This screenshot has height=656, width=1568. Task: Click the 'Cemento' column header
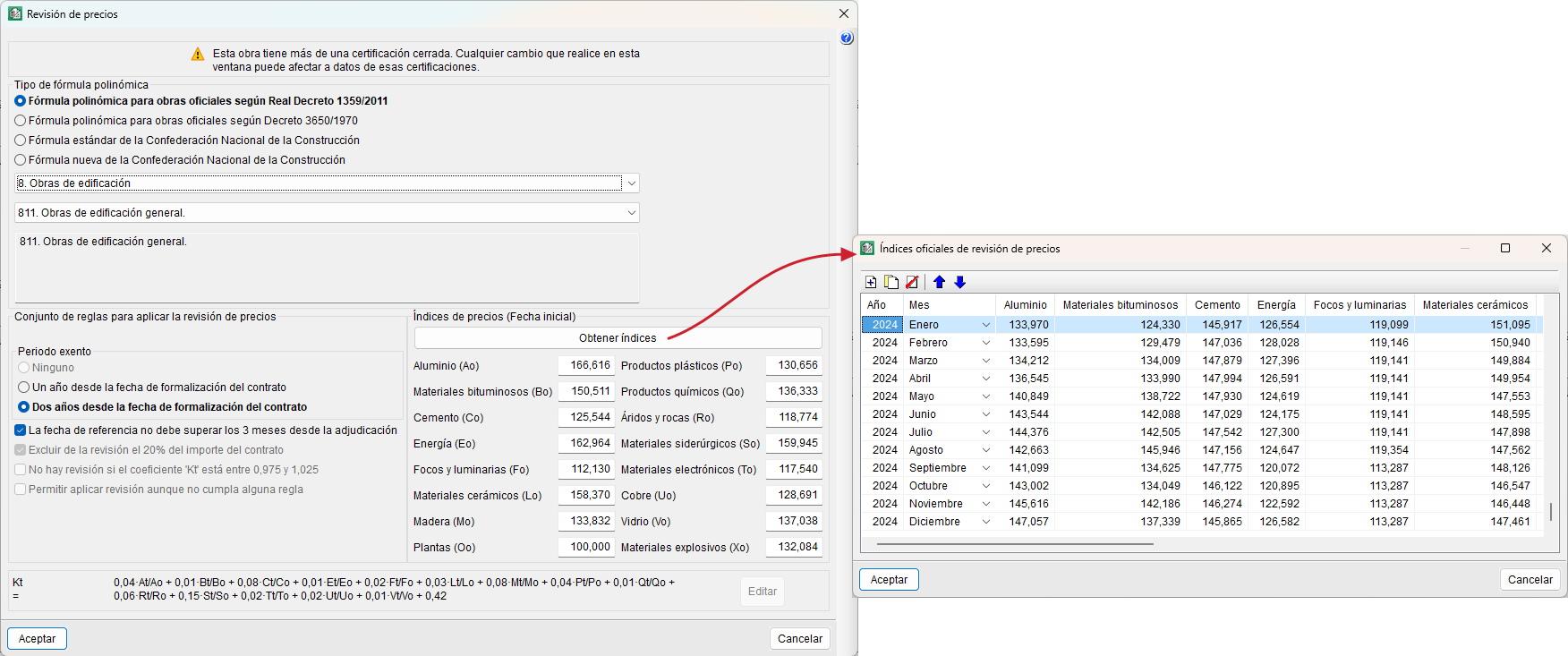(x=1217, y=305)
